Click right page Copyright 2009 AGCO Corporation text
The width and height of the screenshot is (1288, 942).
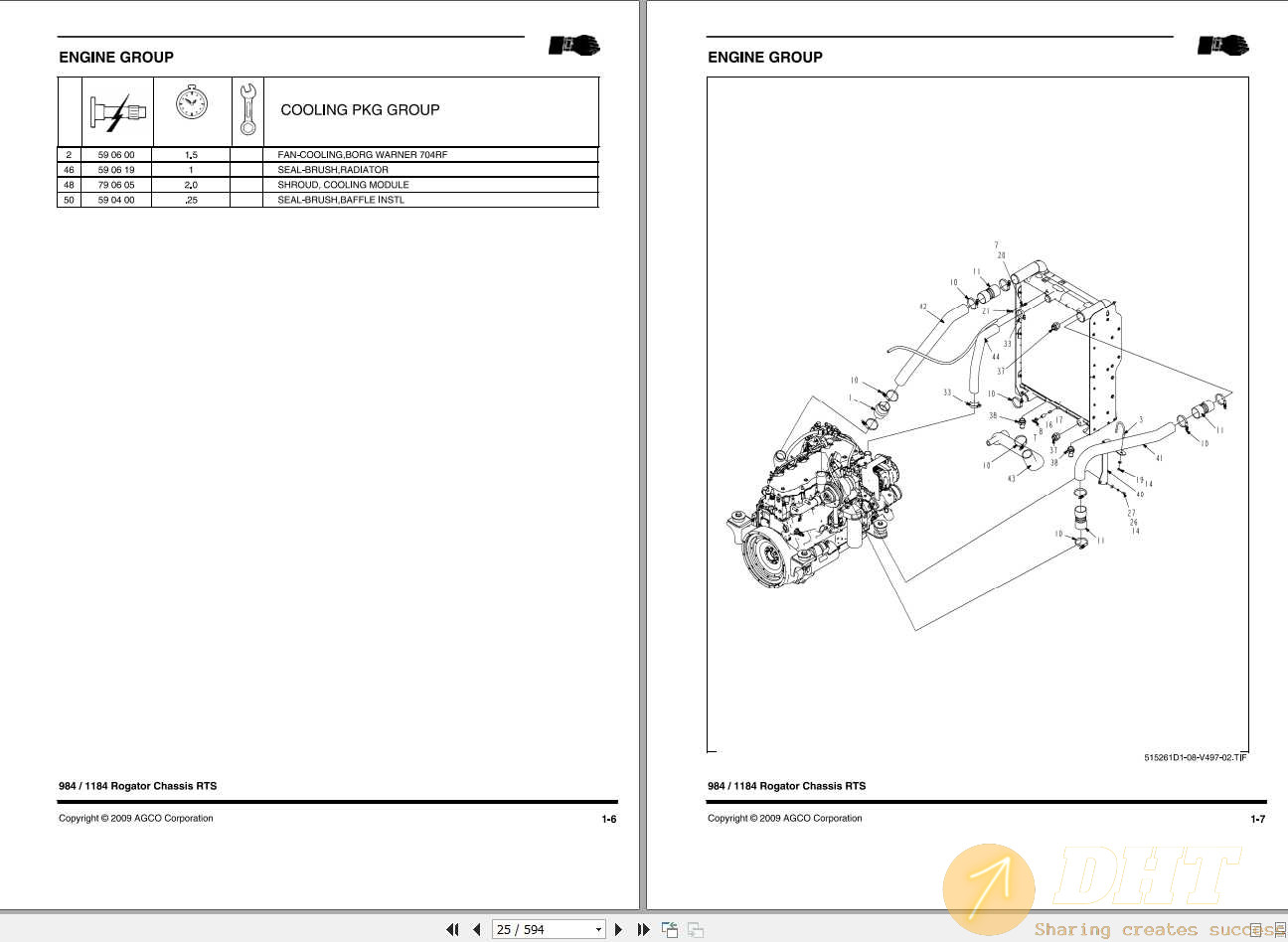(x=785, y=819)
